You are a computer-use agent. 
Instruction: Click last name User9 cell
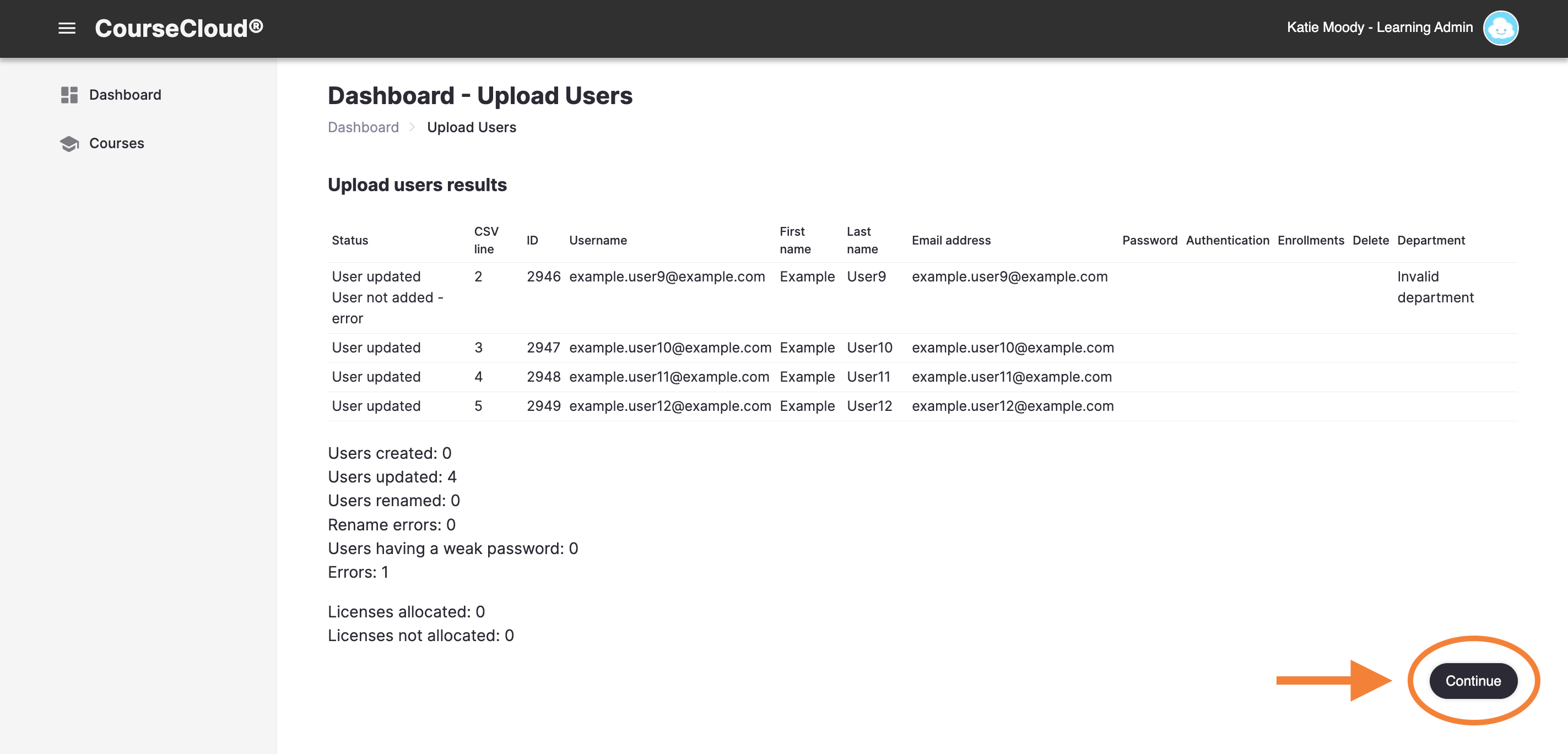(x=866, y=277)
